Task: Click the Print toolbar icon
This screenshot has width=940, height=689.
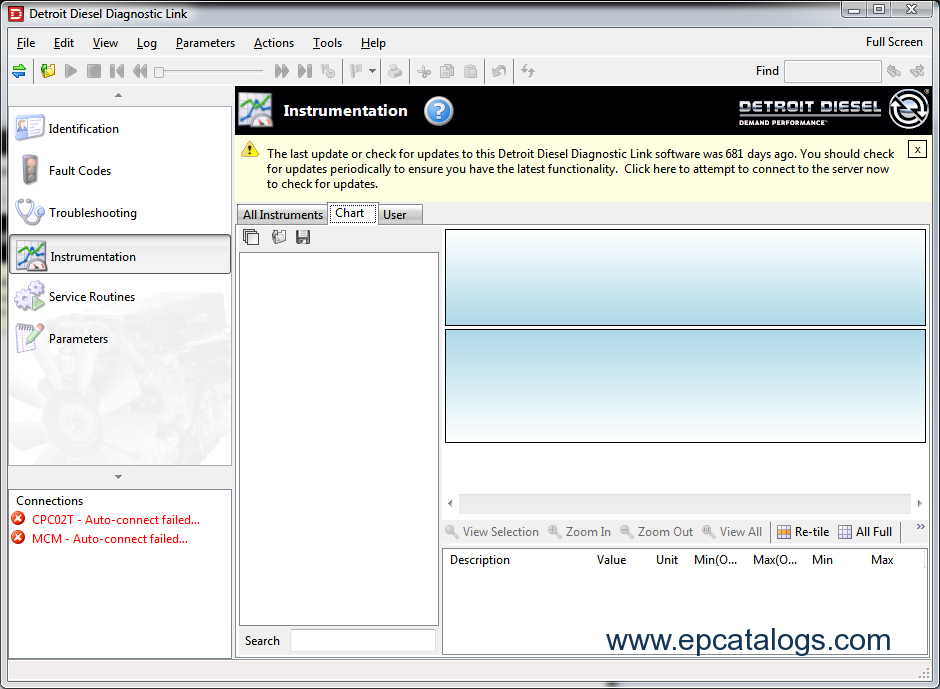Action: click(394, 71)
